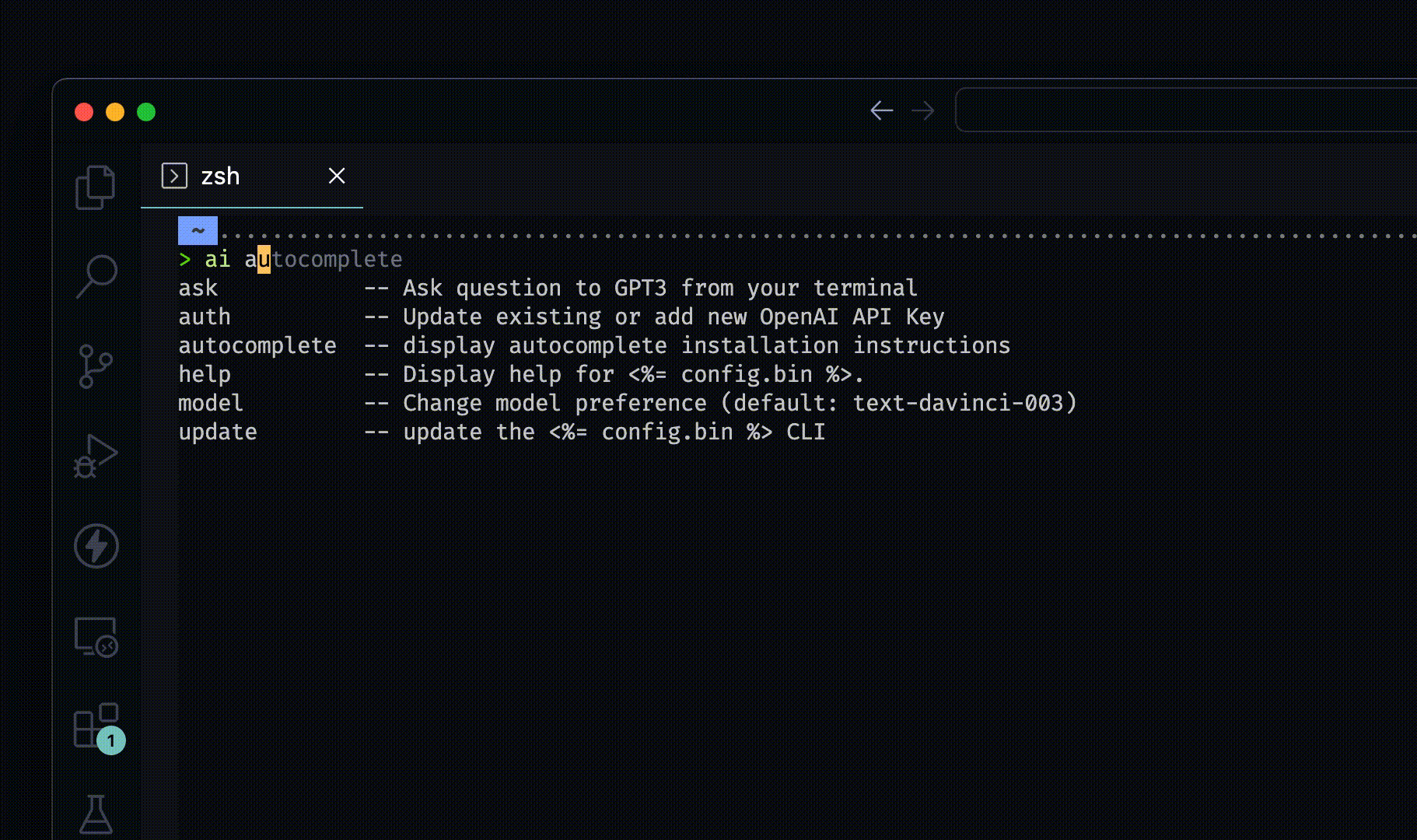This screenshot has width=1417, height=840.
Task: Go back with the left arrow
Action: coord(881,110)
